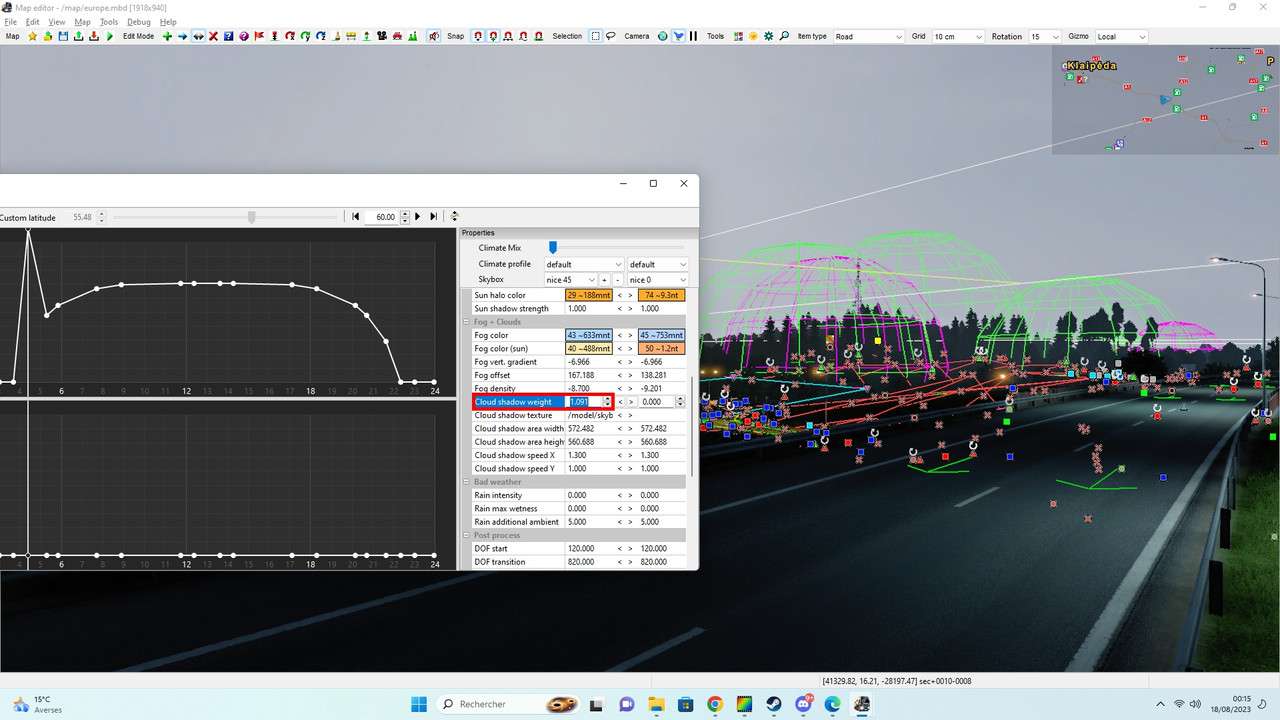Click the green plus new item icon
The width and height of the screenshot is (1280, 720).
167,36
